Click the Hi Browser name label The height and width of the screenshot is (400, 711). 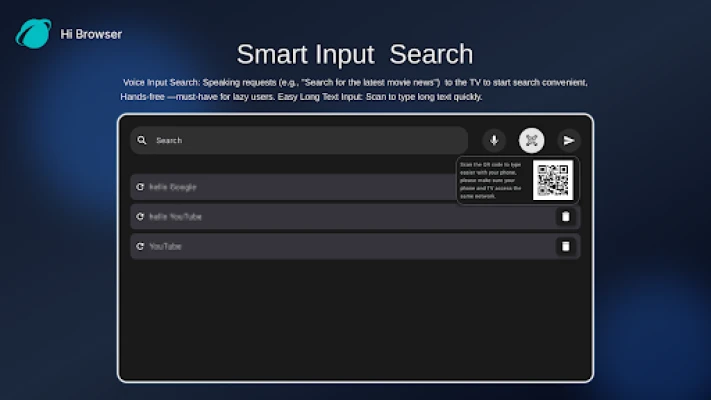tap(91, 34)
